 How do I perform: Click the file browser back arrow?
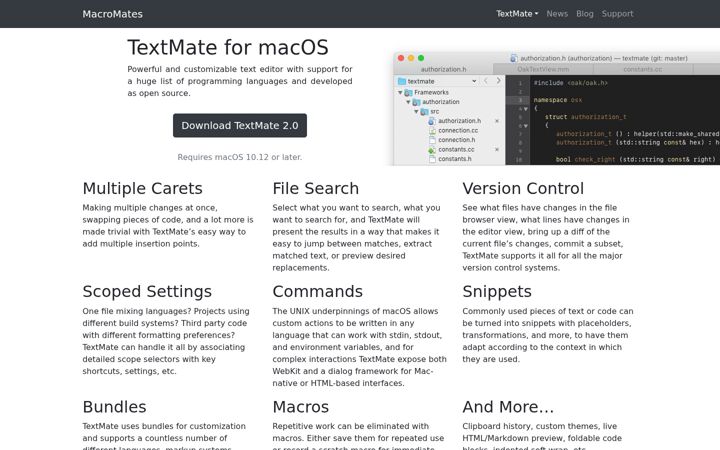point(486,81)
